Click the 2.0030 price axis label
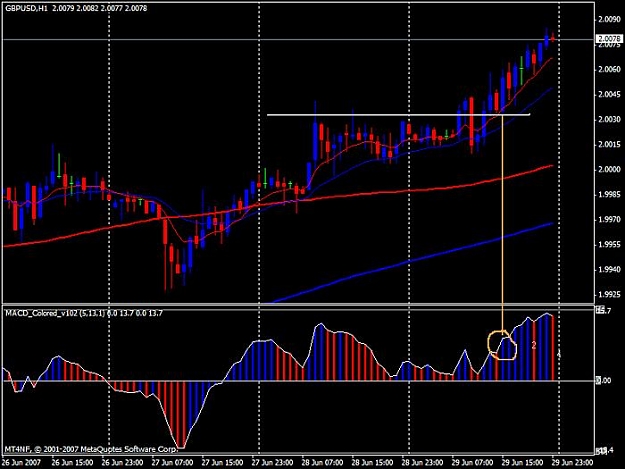The width and height of the screenshot is (625, 469). coord(609,120)
